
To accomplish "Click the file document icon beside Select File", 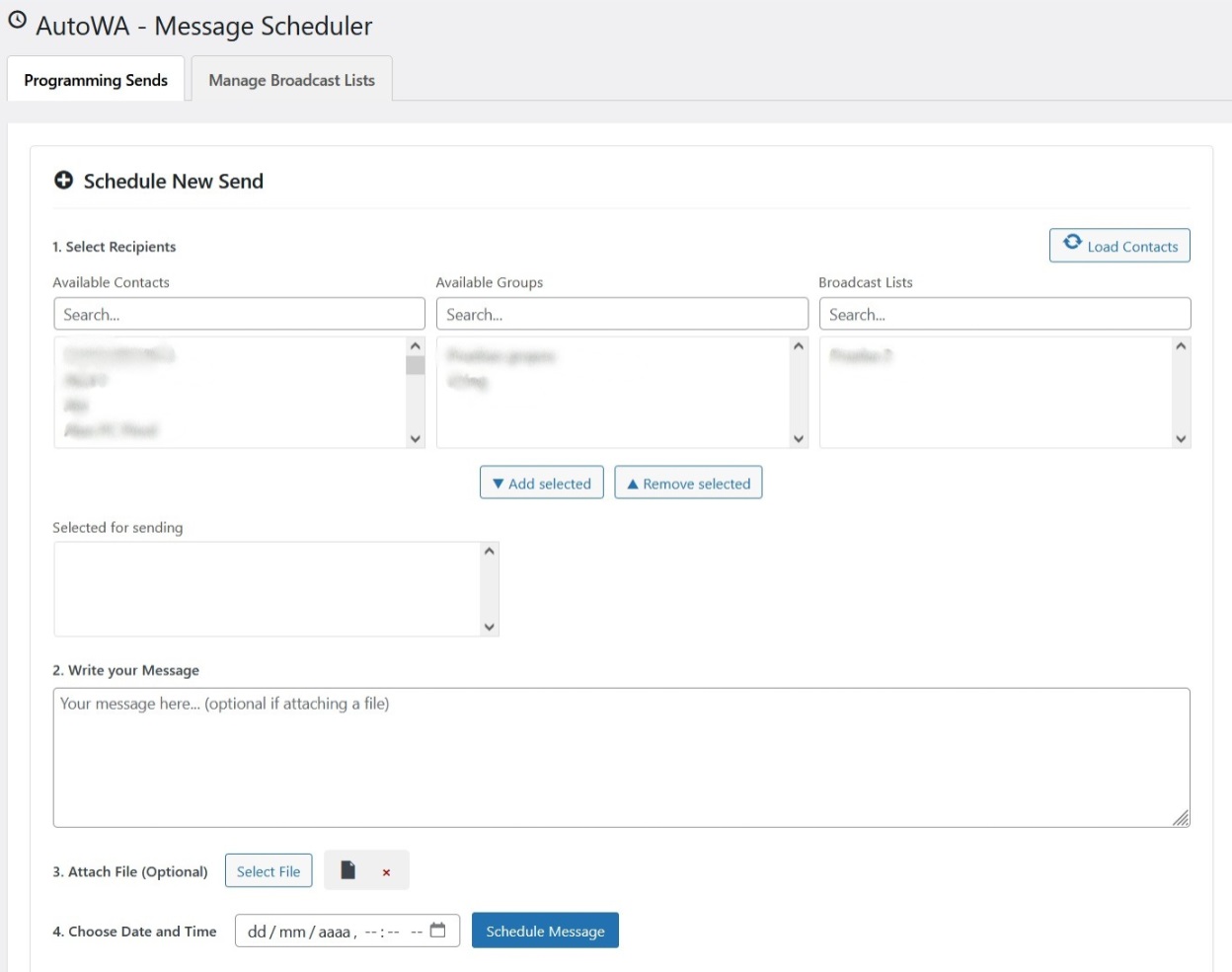I will [347, 870].
